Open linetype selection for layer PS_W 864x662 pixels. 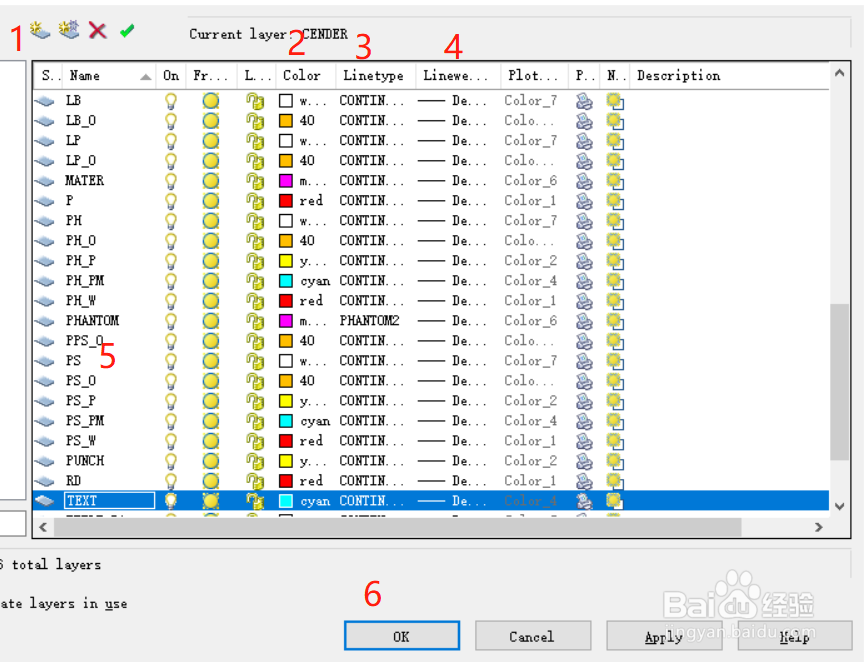[371, 441]
